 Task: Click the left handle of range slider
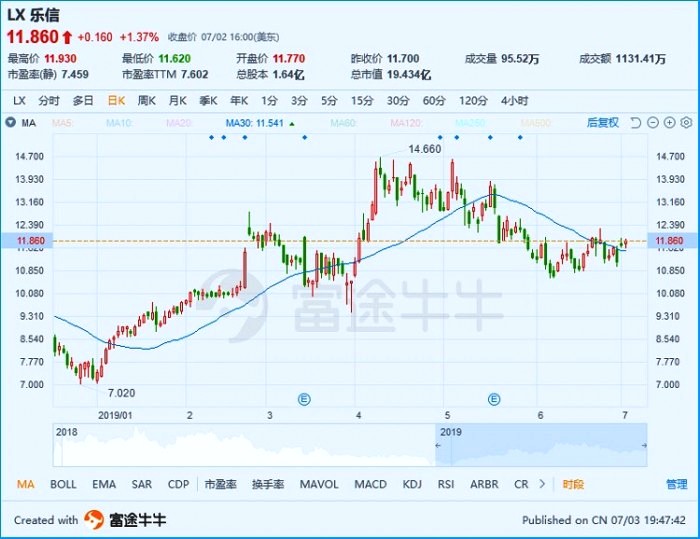pos(438,445)
